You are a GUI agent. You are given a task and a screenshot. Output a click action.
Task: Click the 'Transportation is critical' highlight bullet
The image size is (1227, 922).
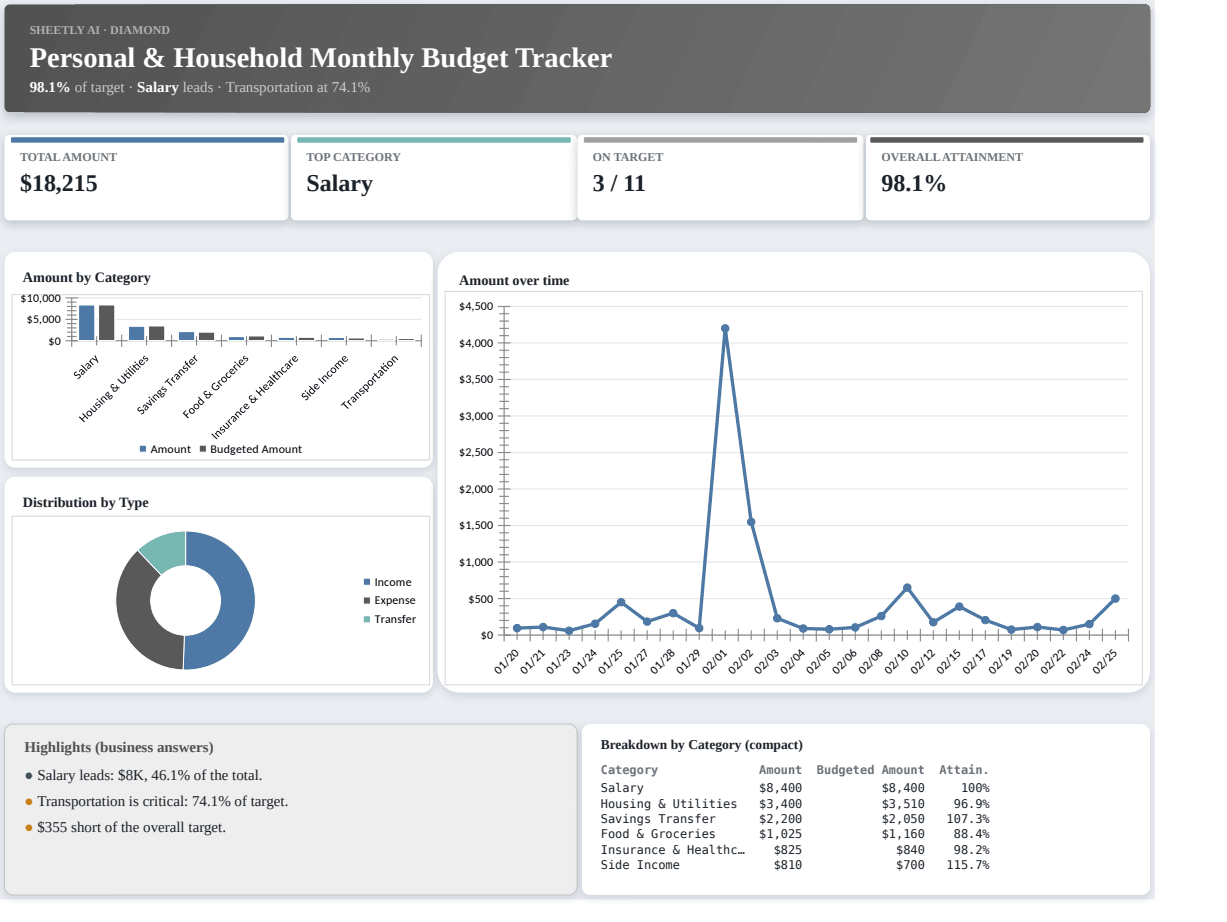click(156, 801)
